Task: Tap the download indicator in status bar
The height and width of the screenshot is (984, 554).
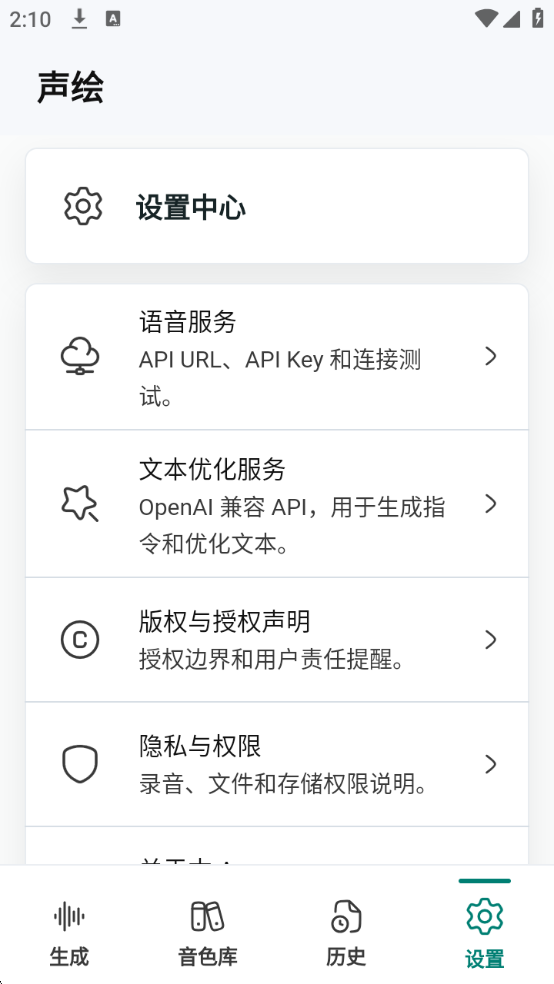Action: (x=78, y=19)
